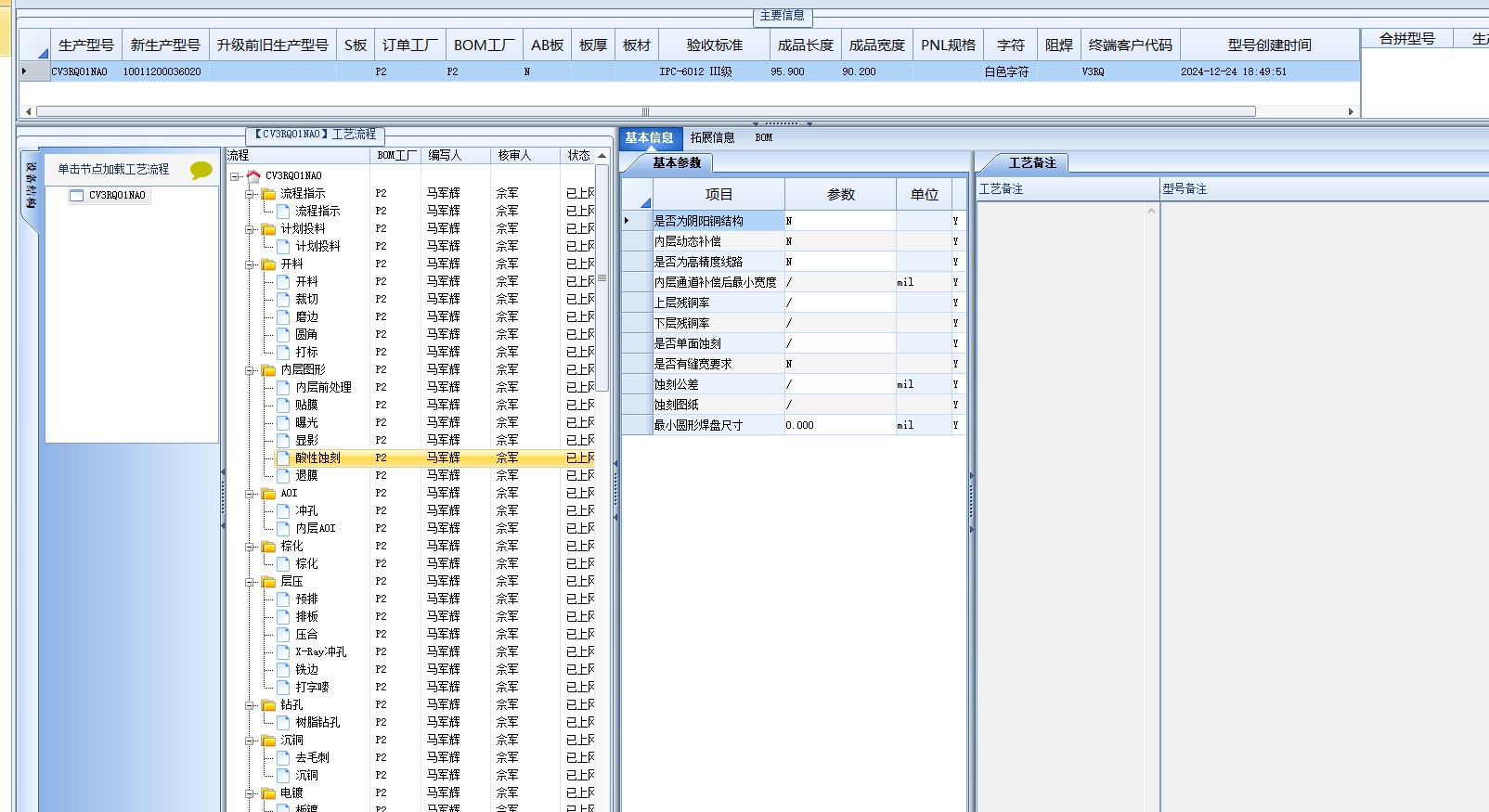This screenshot has width=1489, height=812.
Task: Click document icon of 磨边 node
Action: pyautogui.click(x=284, y=316)
